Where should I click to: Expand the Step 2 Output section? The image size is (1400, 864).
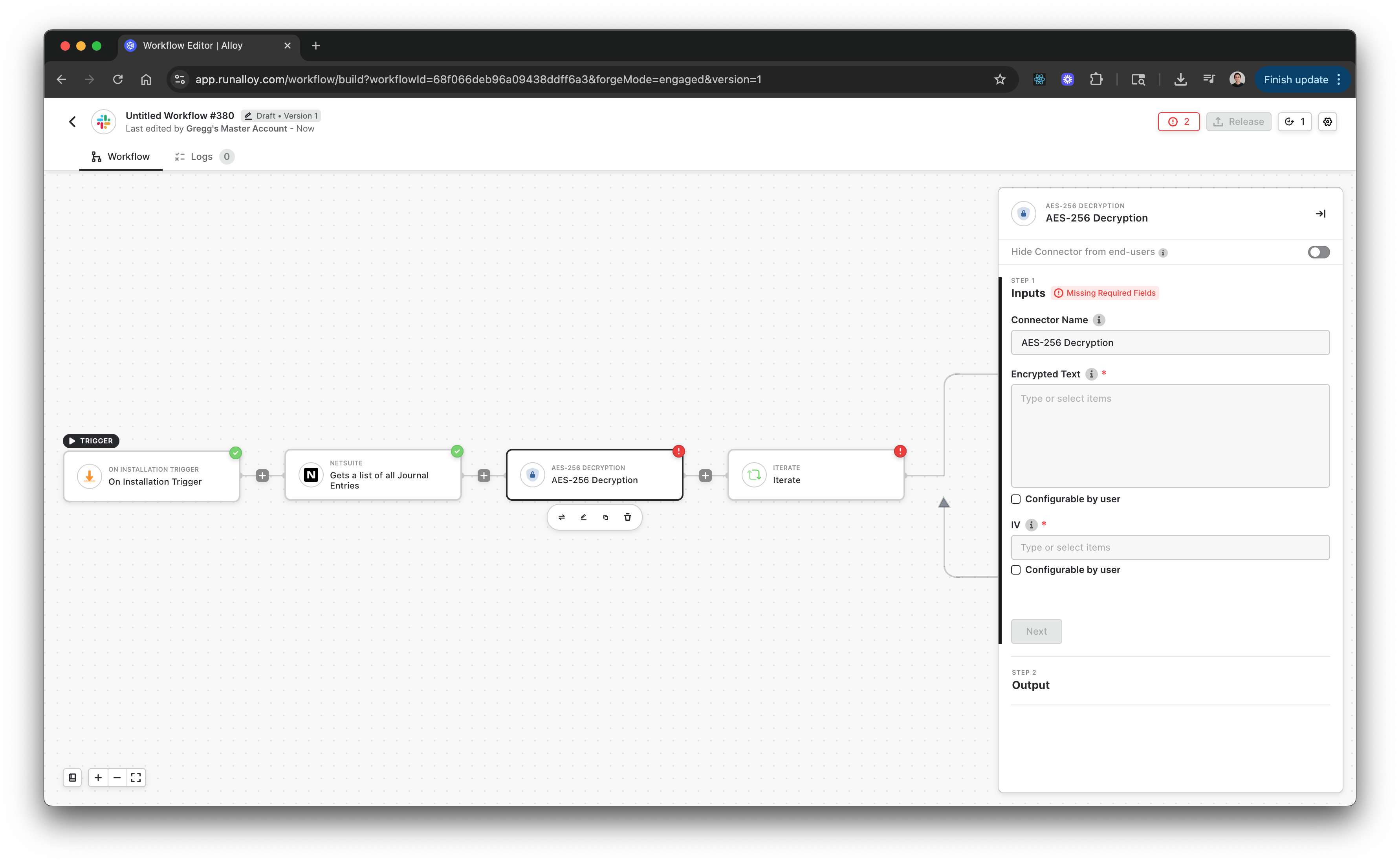coord(1031,685)
